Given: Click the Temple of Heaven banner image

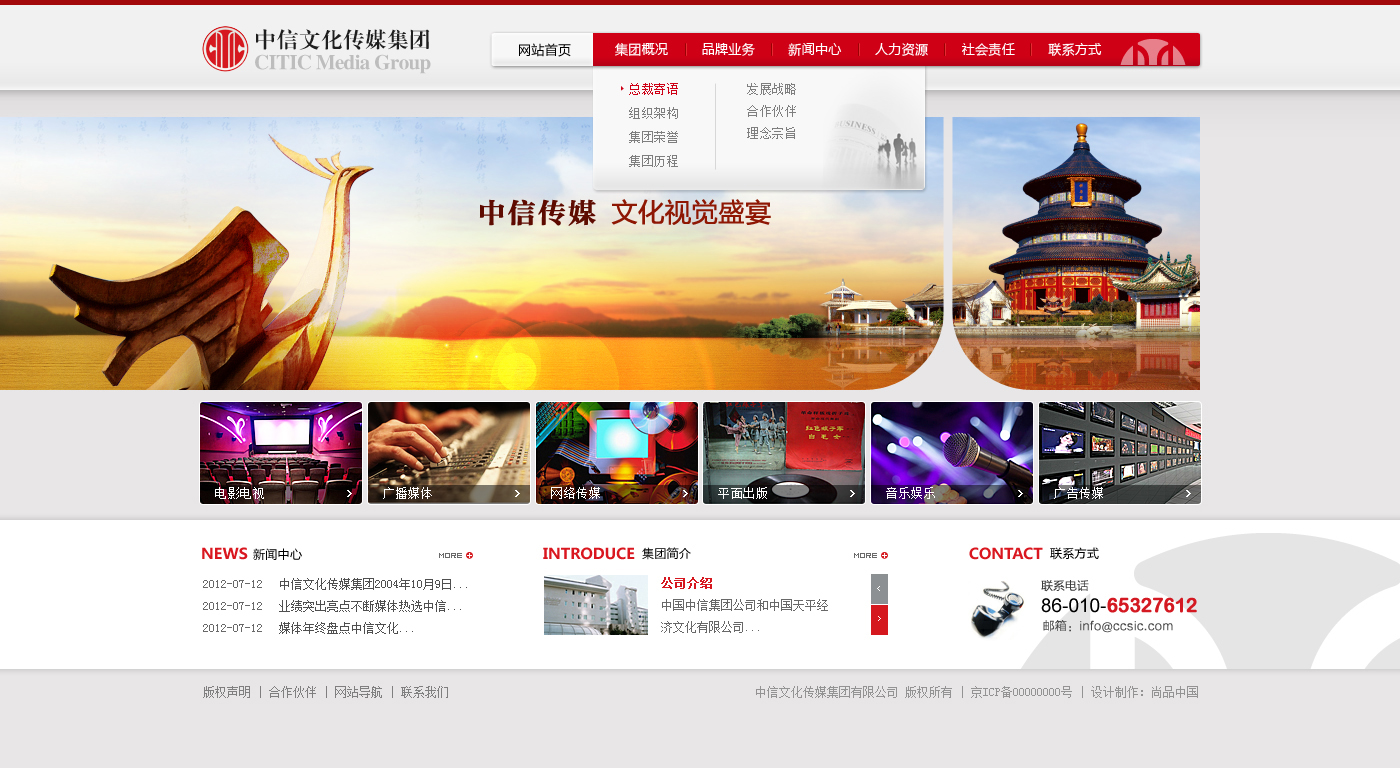Looking at the screenshot, I should 1076,253.
